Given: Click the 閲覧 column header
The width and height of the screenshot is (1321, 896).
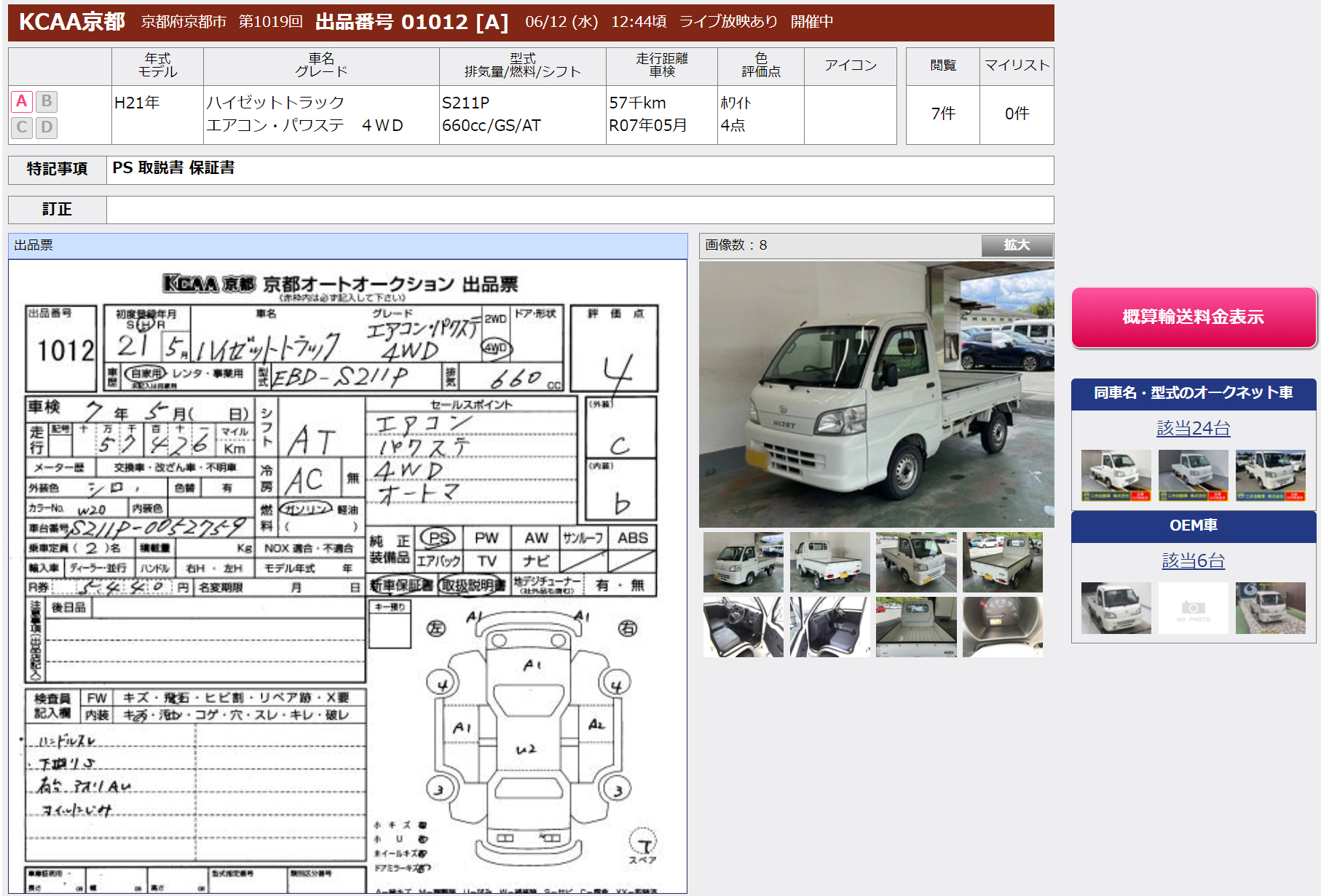Looking at the screenshot, I should [x=943, y=66].
